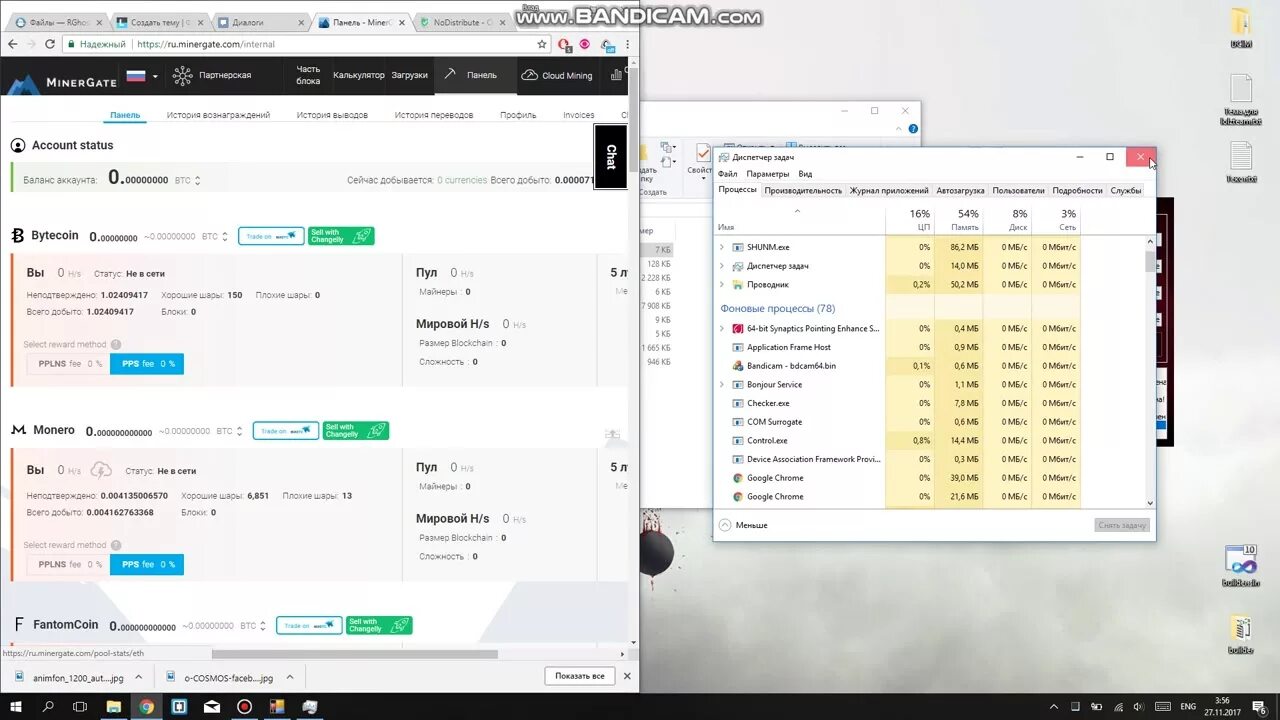Open the Windows Start menu

pyautogui.click(x=16, y=706)
